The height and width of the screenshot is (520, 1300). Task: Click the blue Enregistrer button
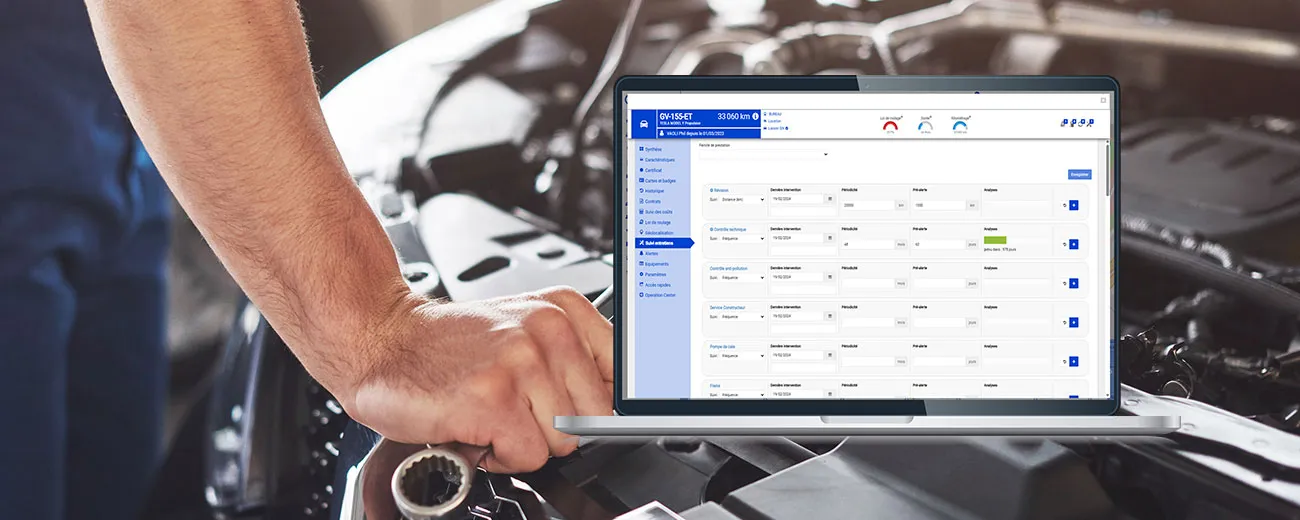pos(1079,174)
